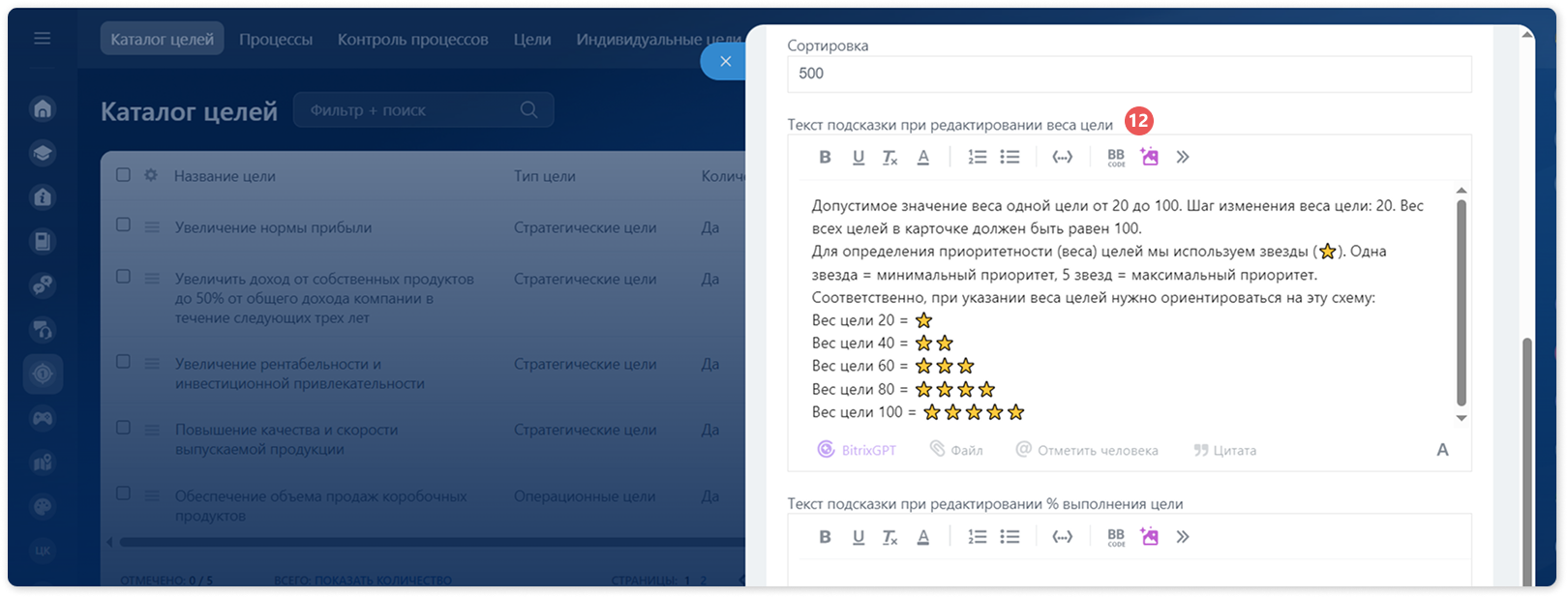Expand the hamburger main menu
The height and width of the screenshot is (598, 1568).
point(43,39)
